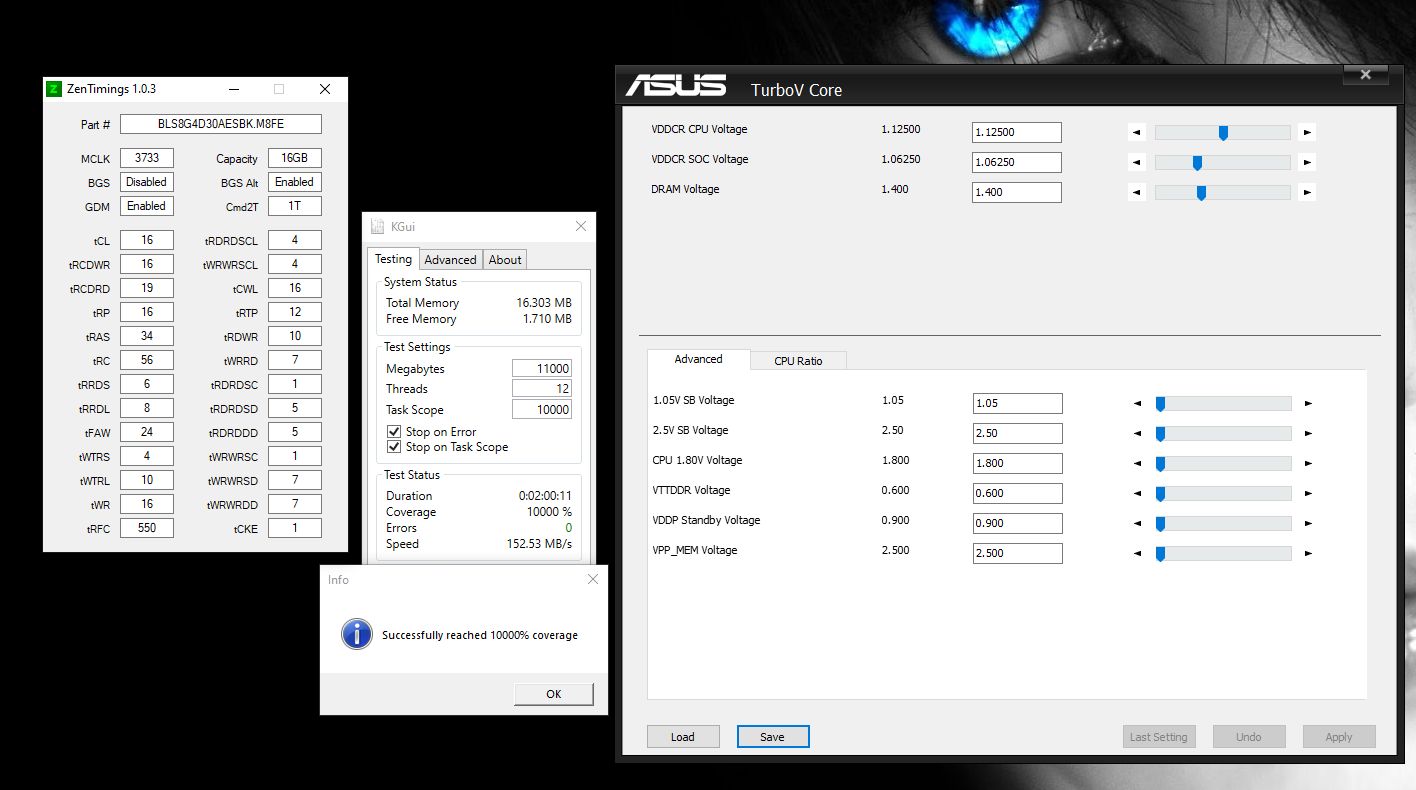
Task: Click the GDM Enabled value in ZenTimings
Action: tap(147, 206)
